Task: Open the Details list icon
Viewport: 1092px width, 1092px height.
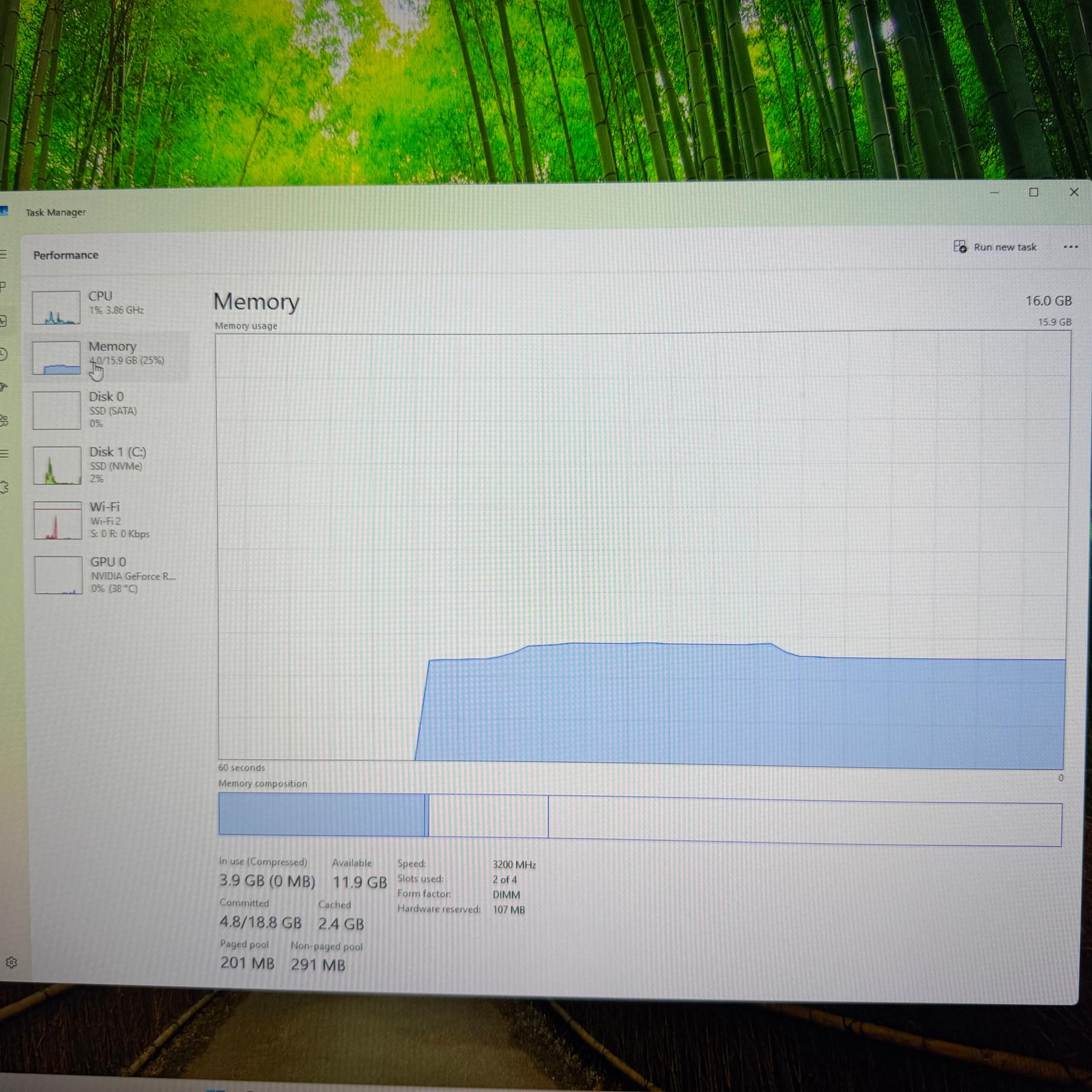Action: [4, 453]
